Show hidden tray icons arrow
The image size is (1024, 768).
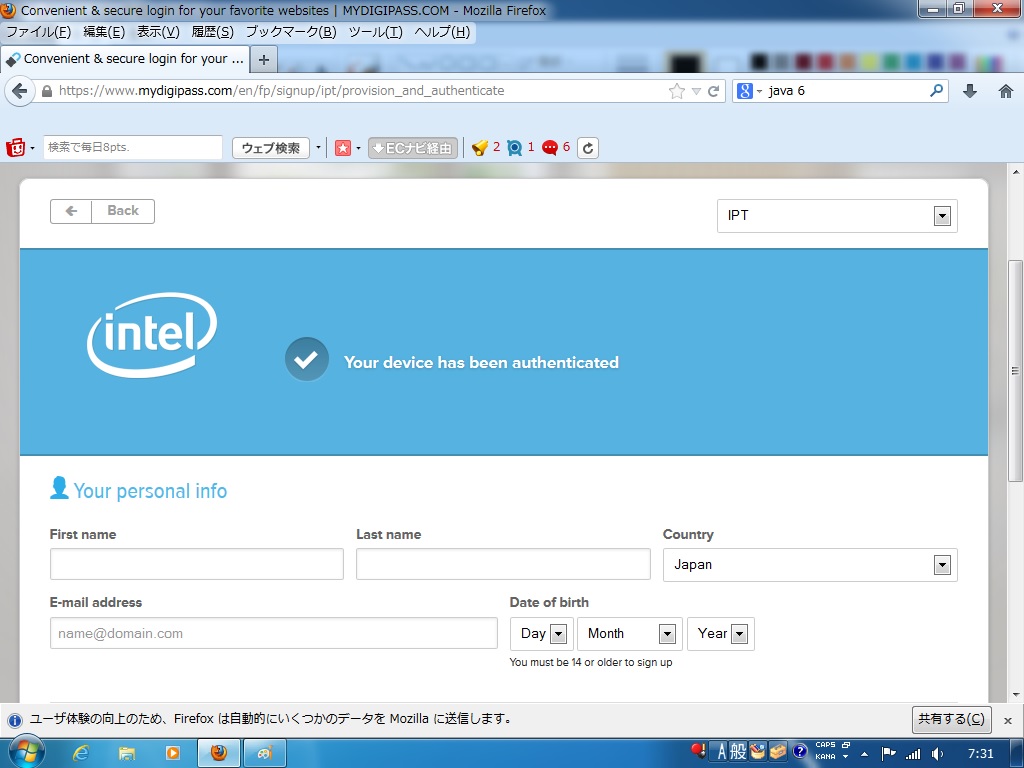point(864,754)
